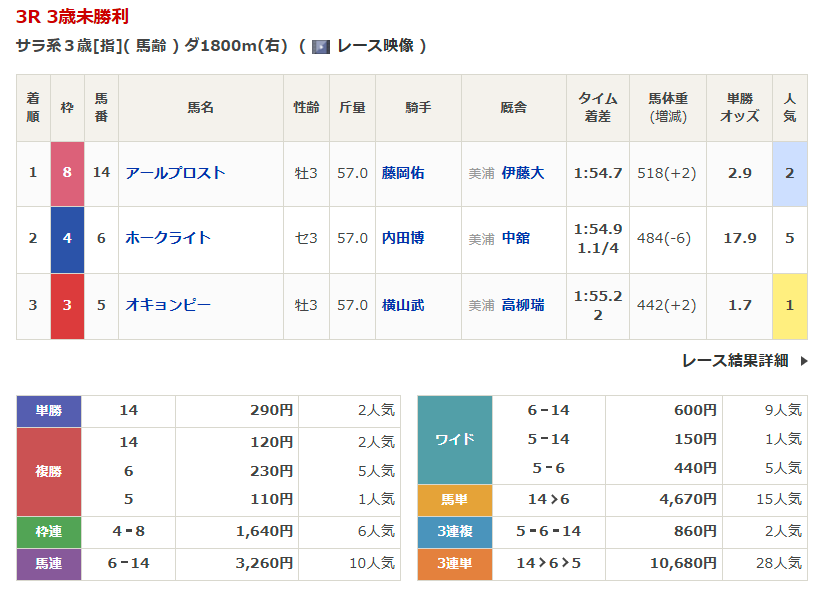Click jockey 内田博
The height and width of the screenshot is (591, 822).
(x=403, y=238)
